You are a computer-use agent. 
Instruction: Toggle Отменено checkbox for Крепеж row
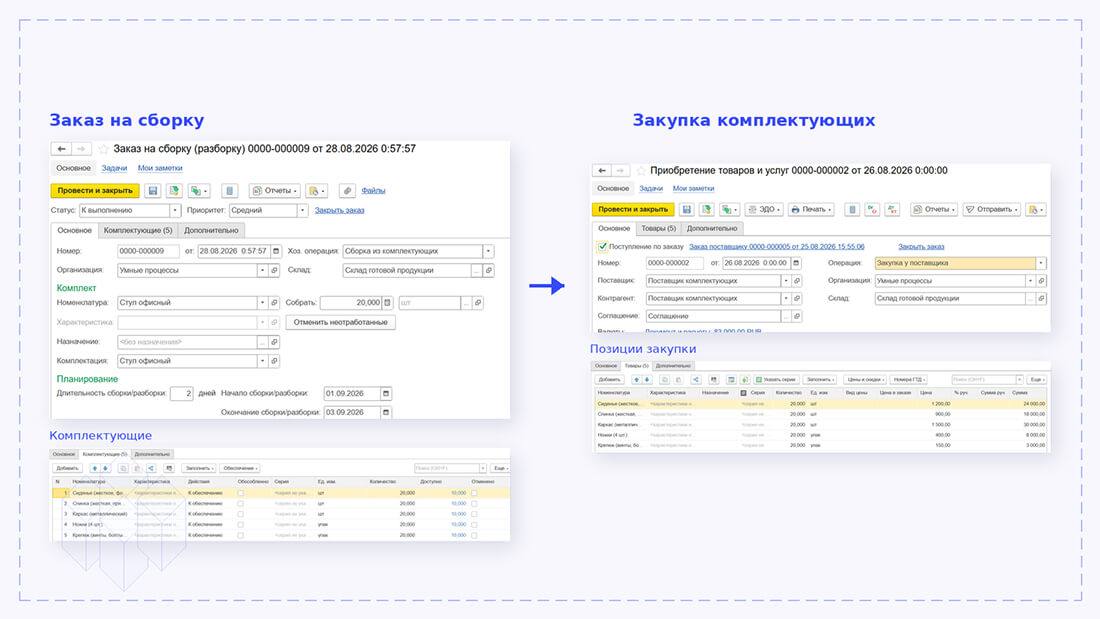coord(474,535)
